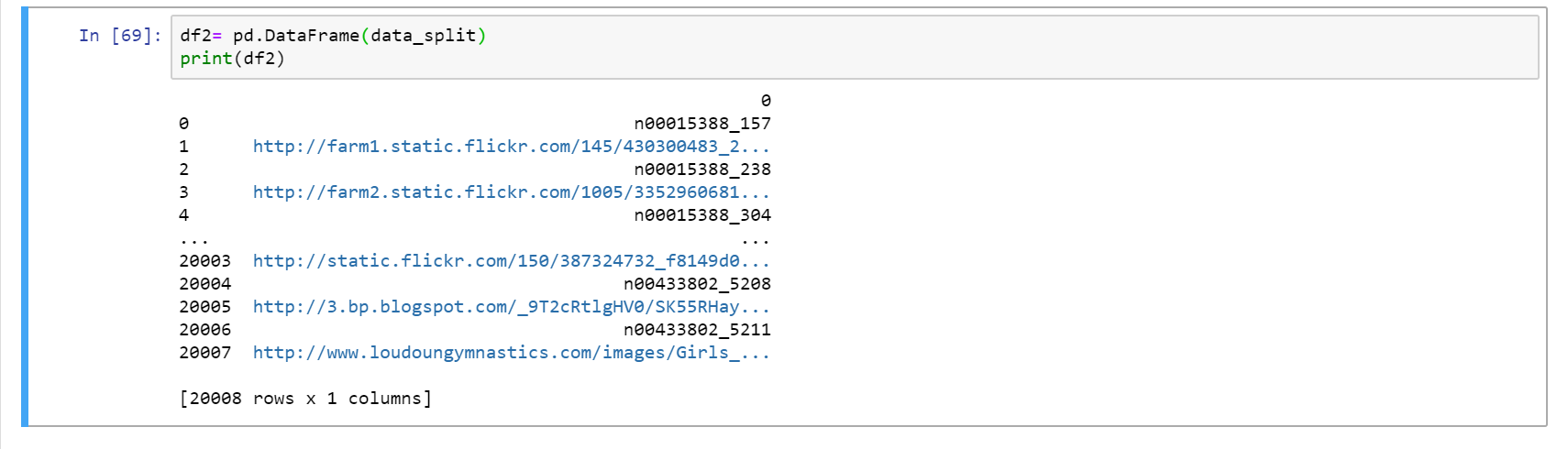1568x449 pixels.
Task: Click on pd.DataFrame in the code cell
Action: click(x=296, y=36)
